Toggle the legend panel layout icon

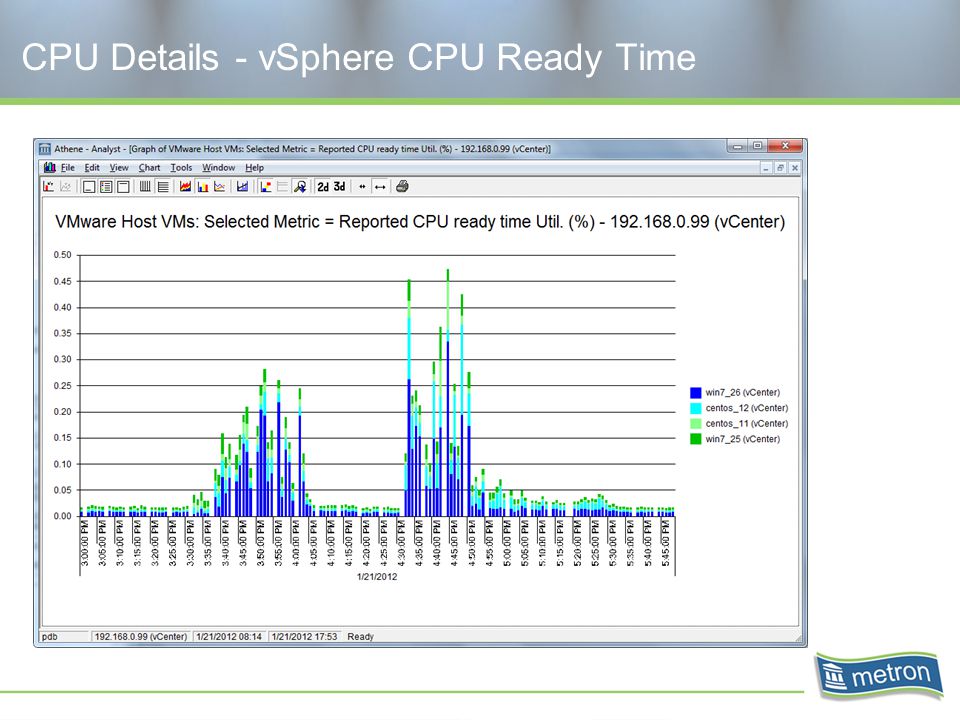106,187
